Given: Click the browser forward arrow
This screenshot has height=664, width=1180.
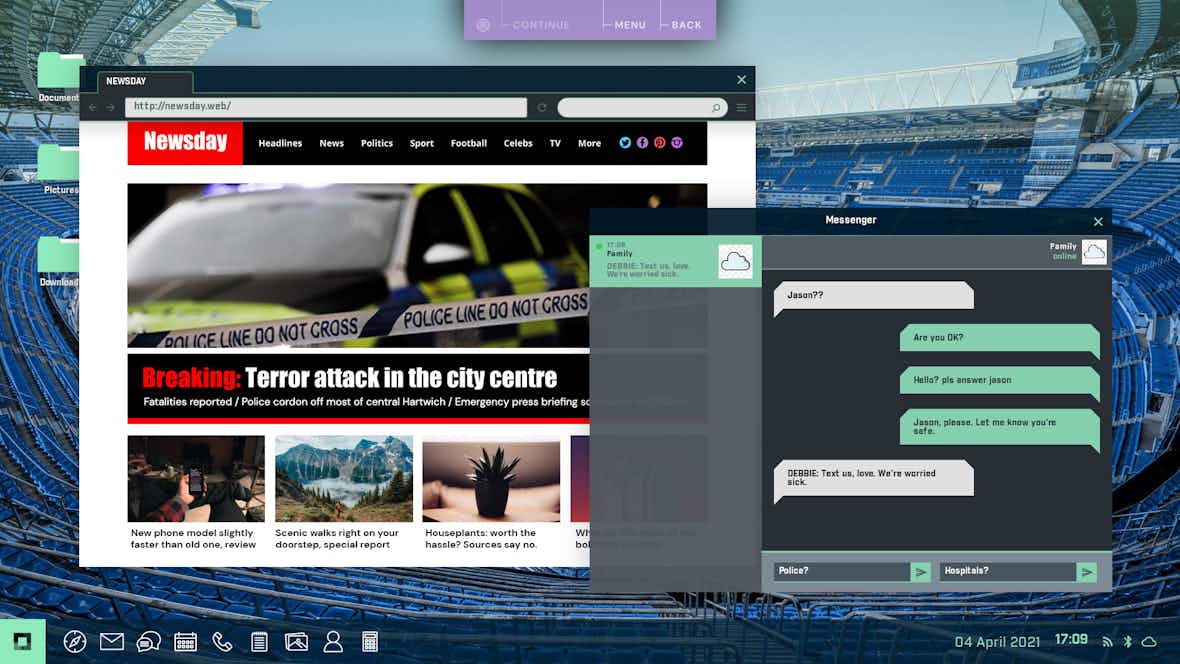Looking at the screenshot, I should tap(111, 108).
